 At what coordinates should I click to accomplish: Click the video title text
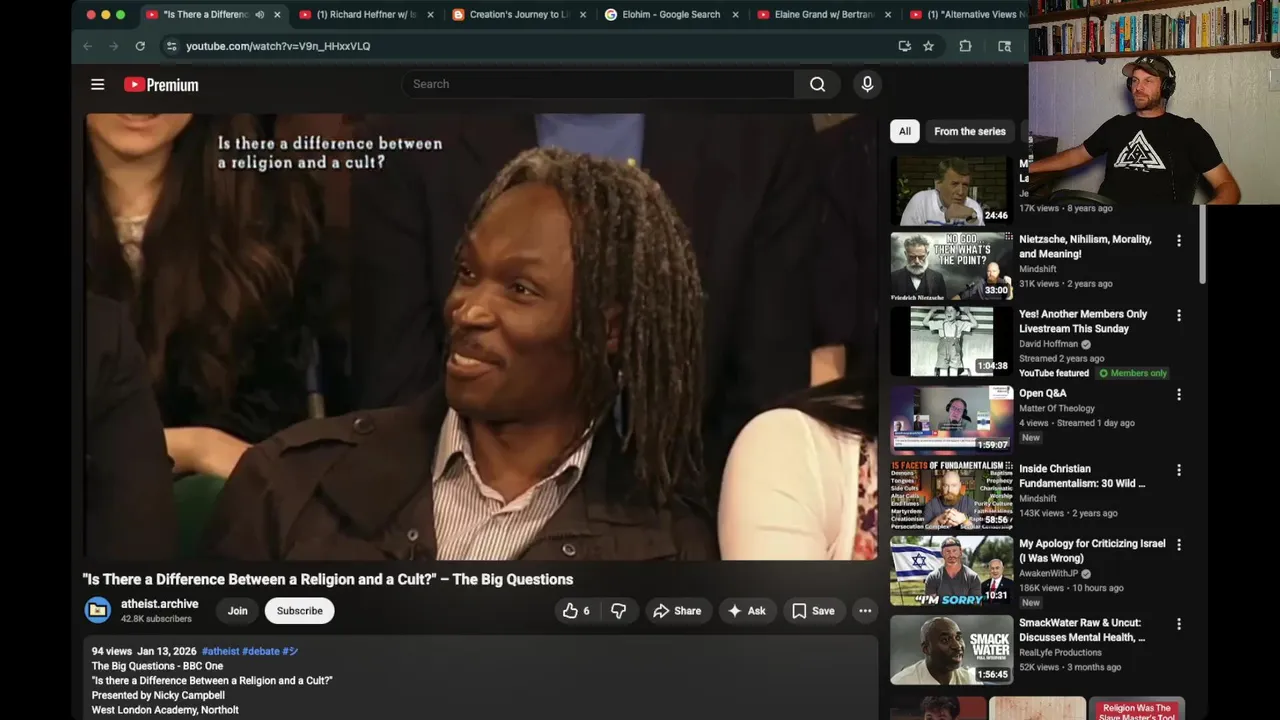328,579
